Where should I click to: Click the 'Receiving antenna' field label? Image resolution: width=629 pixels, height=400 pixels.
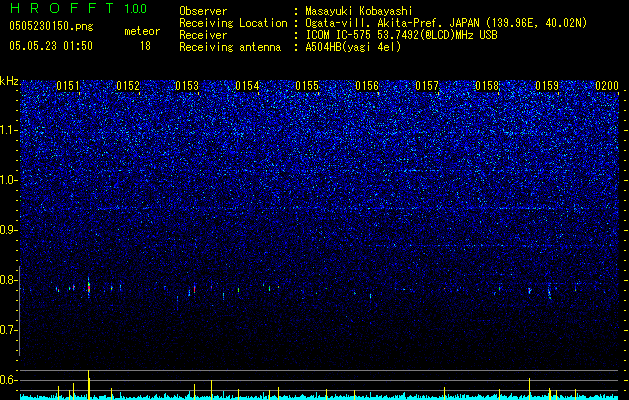tap(230, 47)
